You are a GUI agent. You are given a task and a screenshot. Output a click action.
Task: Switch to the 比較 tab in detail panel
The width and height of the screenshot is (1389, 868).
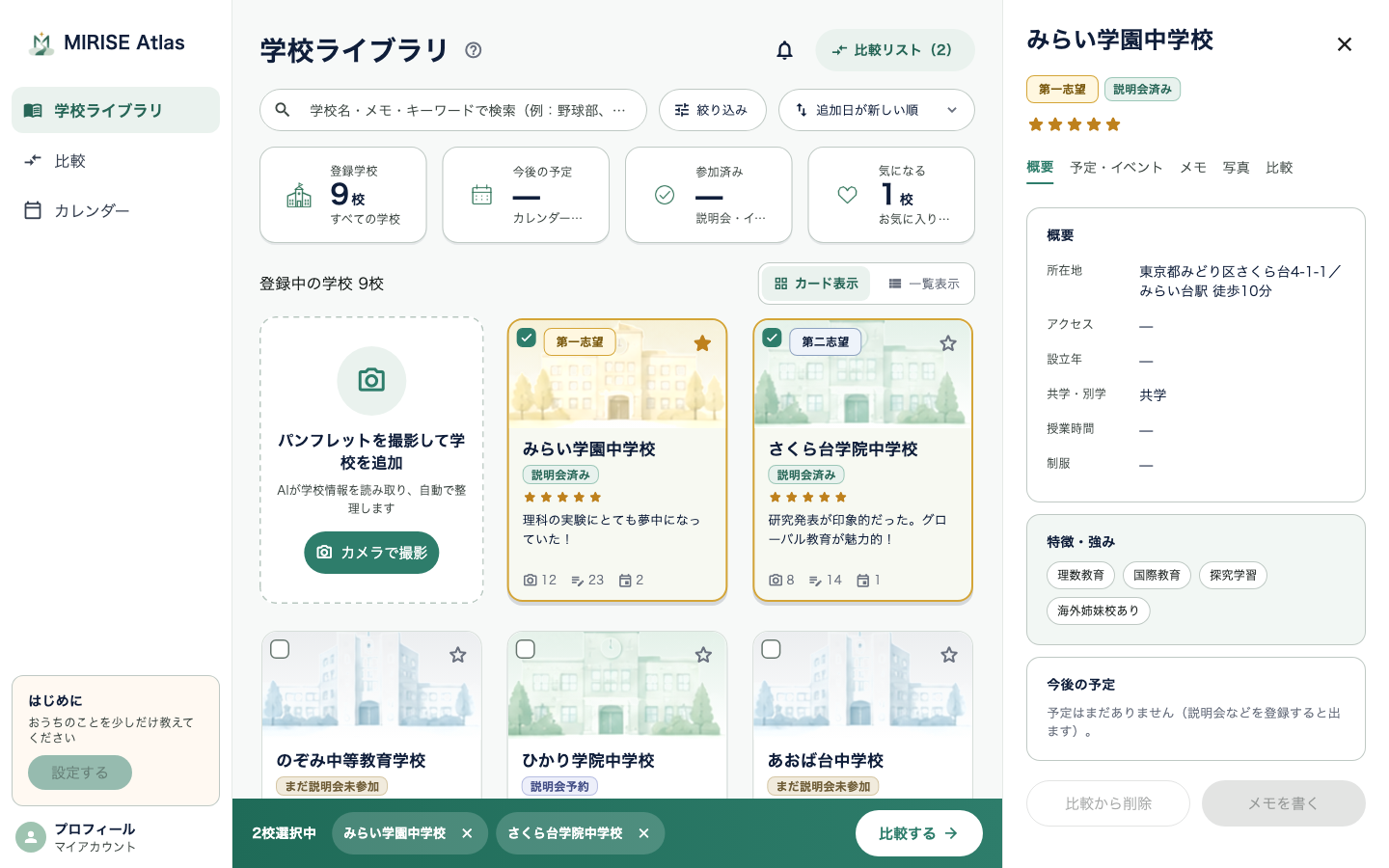click(x=1279, y=168)
